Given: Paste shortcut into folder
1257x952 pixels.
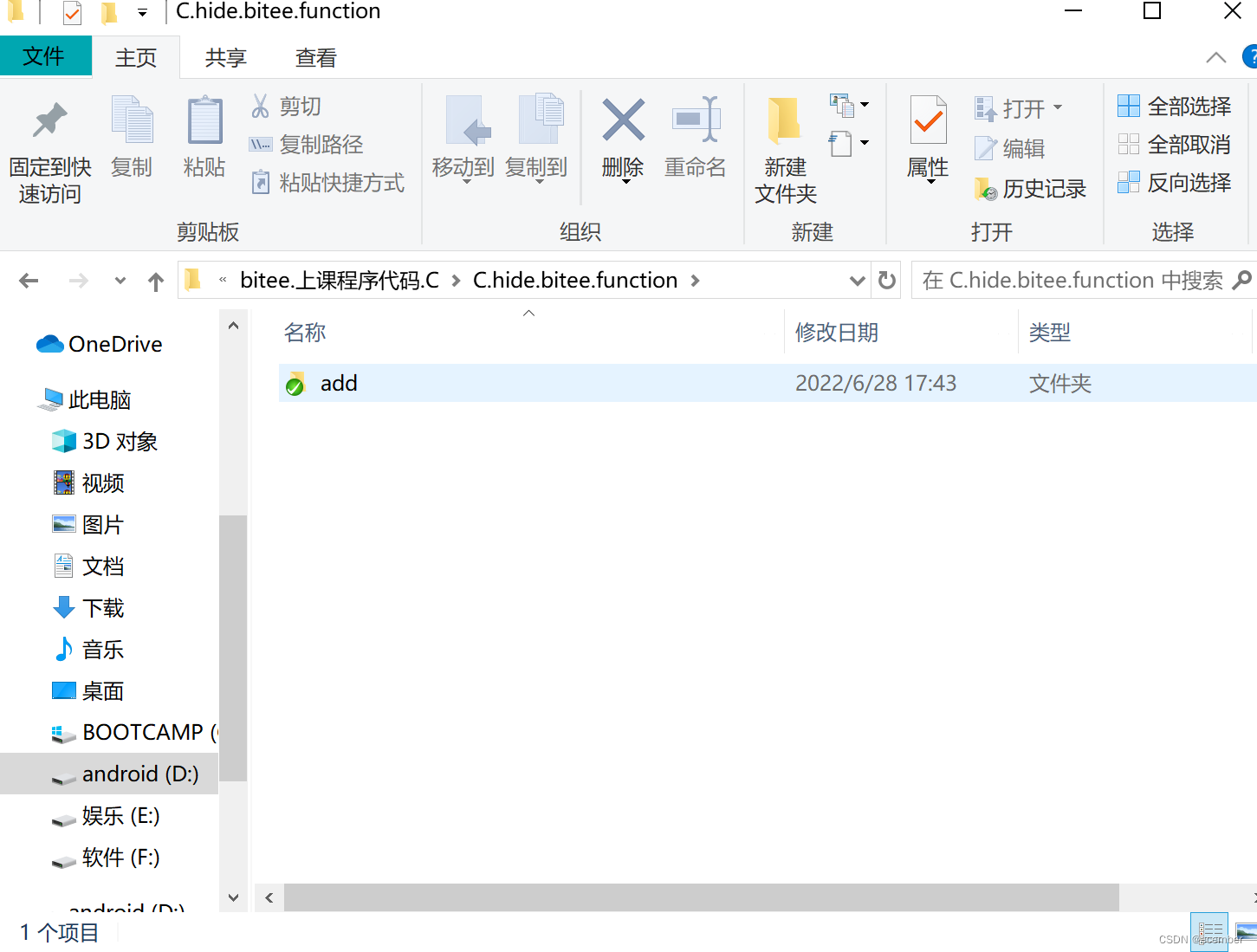Looking at the screenshot, I should [x=327, y=183].
